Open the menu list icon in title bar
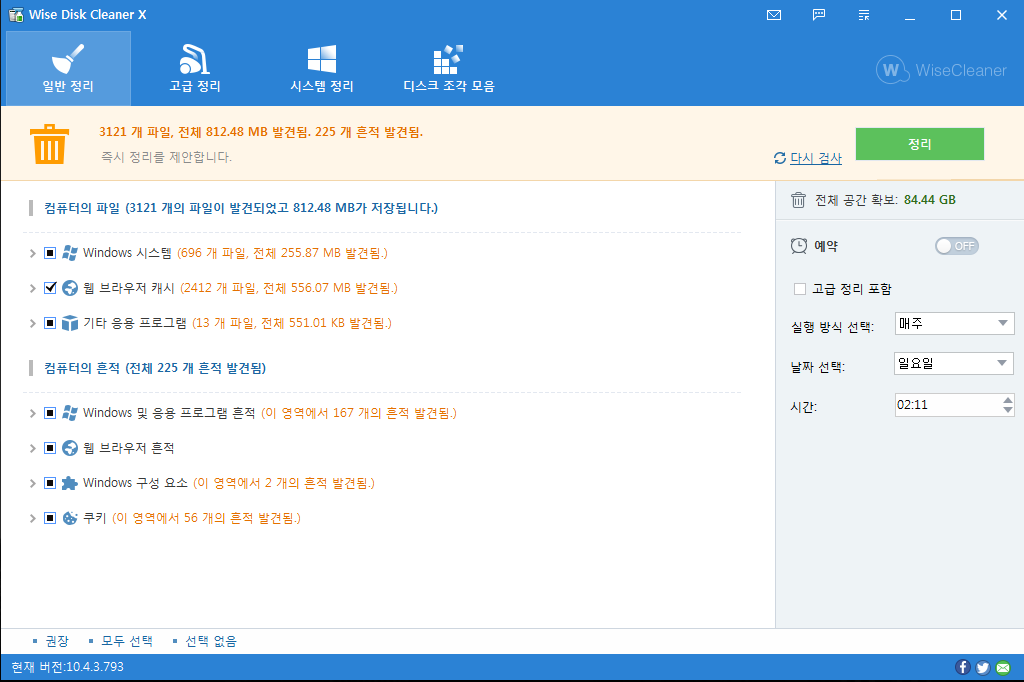 point(864,15)
